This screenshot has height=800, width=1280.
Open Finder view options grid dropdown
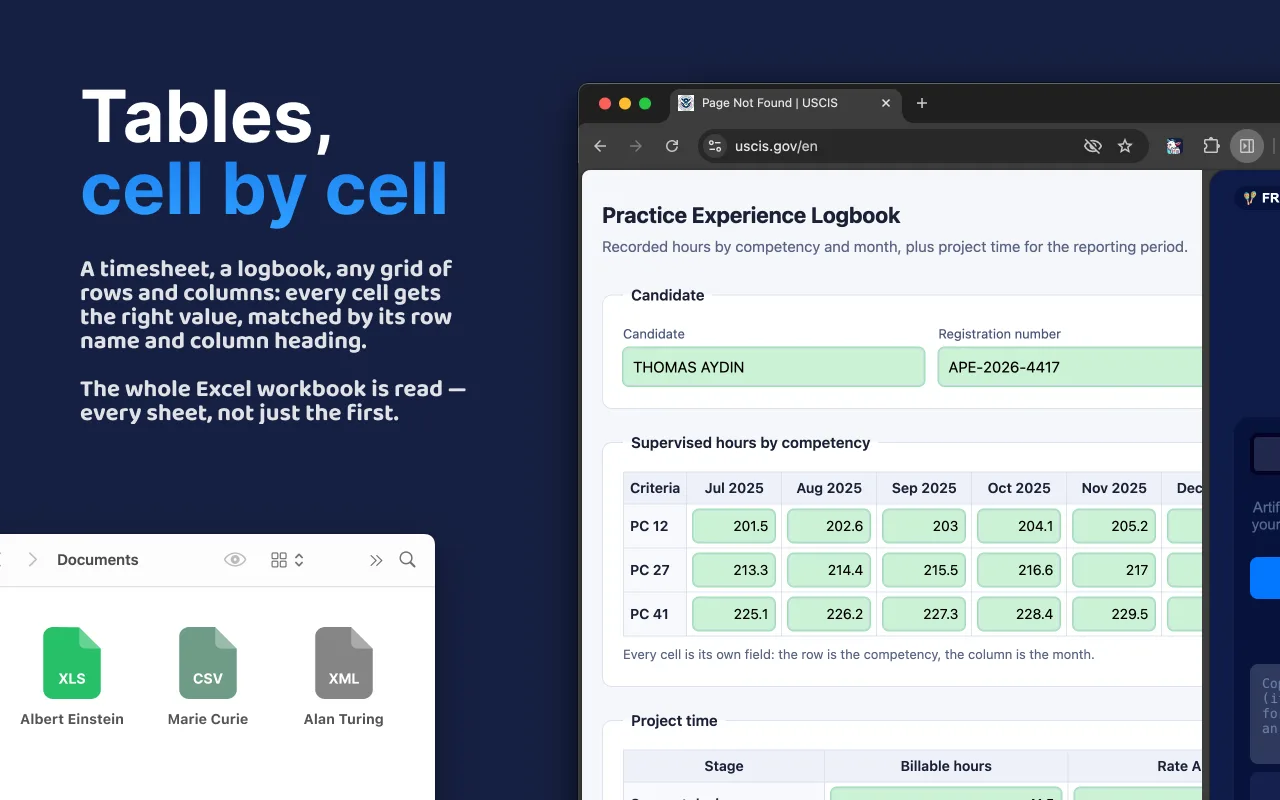coord(287,560)
